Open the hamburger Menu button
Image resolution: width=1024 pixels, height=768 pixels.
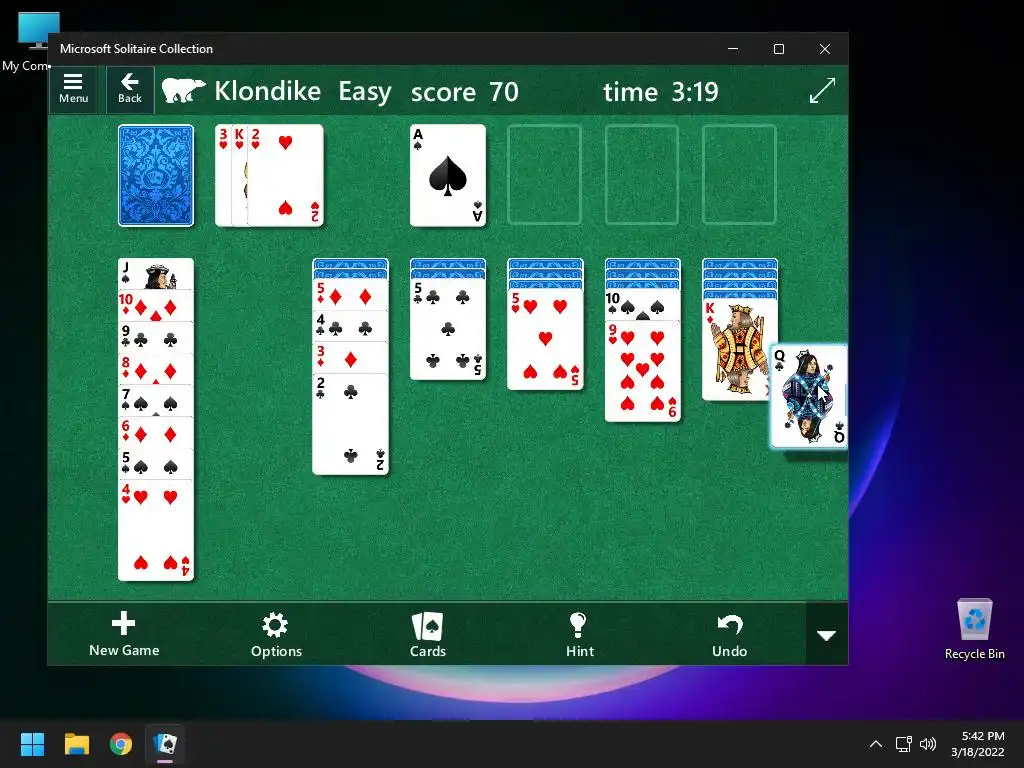click(x=73, y=89)
